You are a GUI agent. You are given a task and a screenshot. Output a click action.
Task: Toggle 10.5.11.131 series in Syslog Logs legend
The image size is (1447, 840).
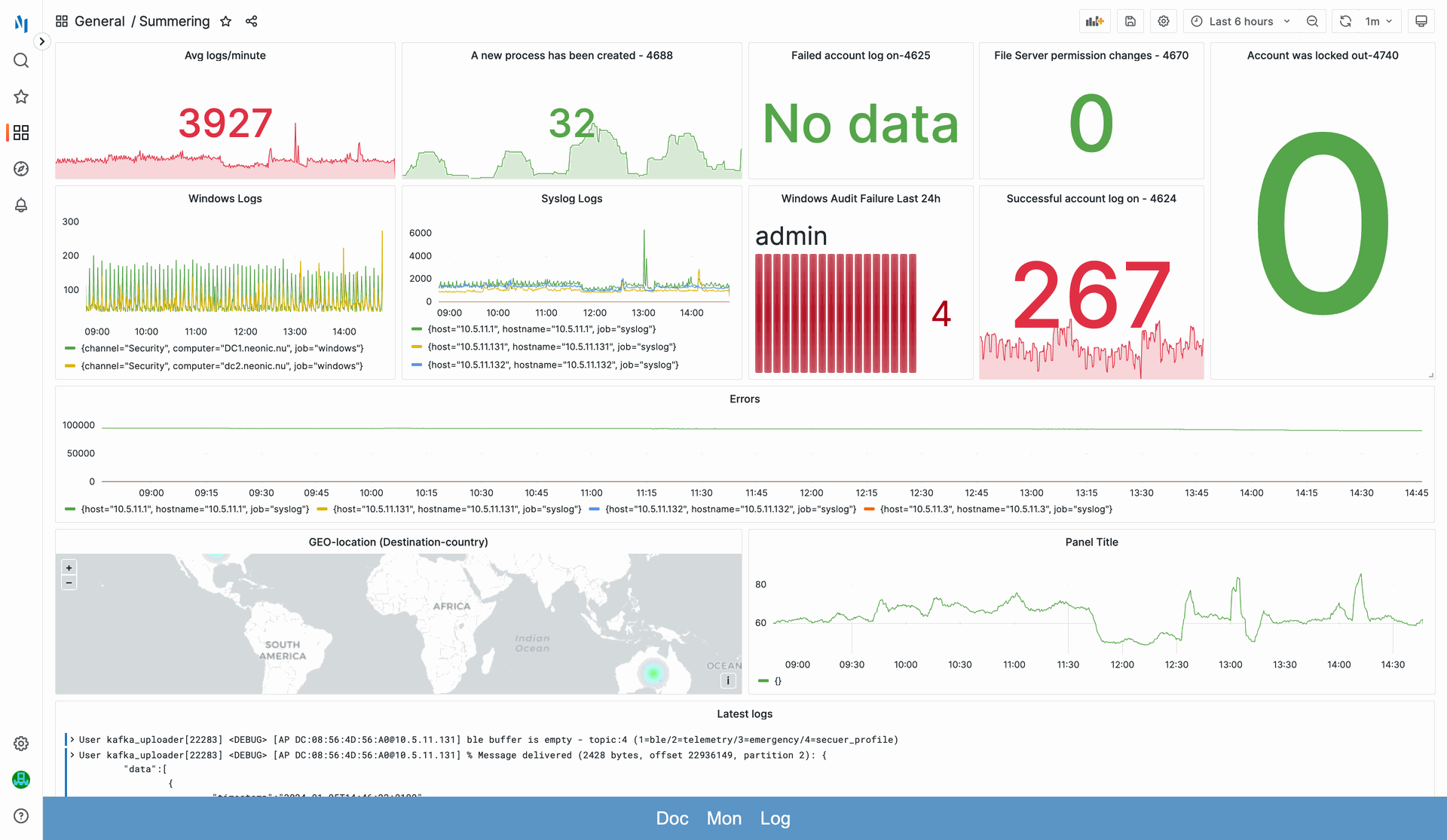pyautogui.click(x=552, y=347)
